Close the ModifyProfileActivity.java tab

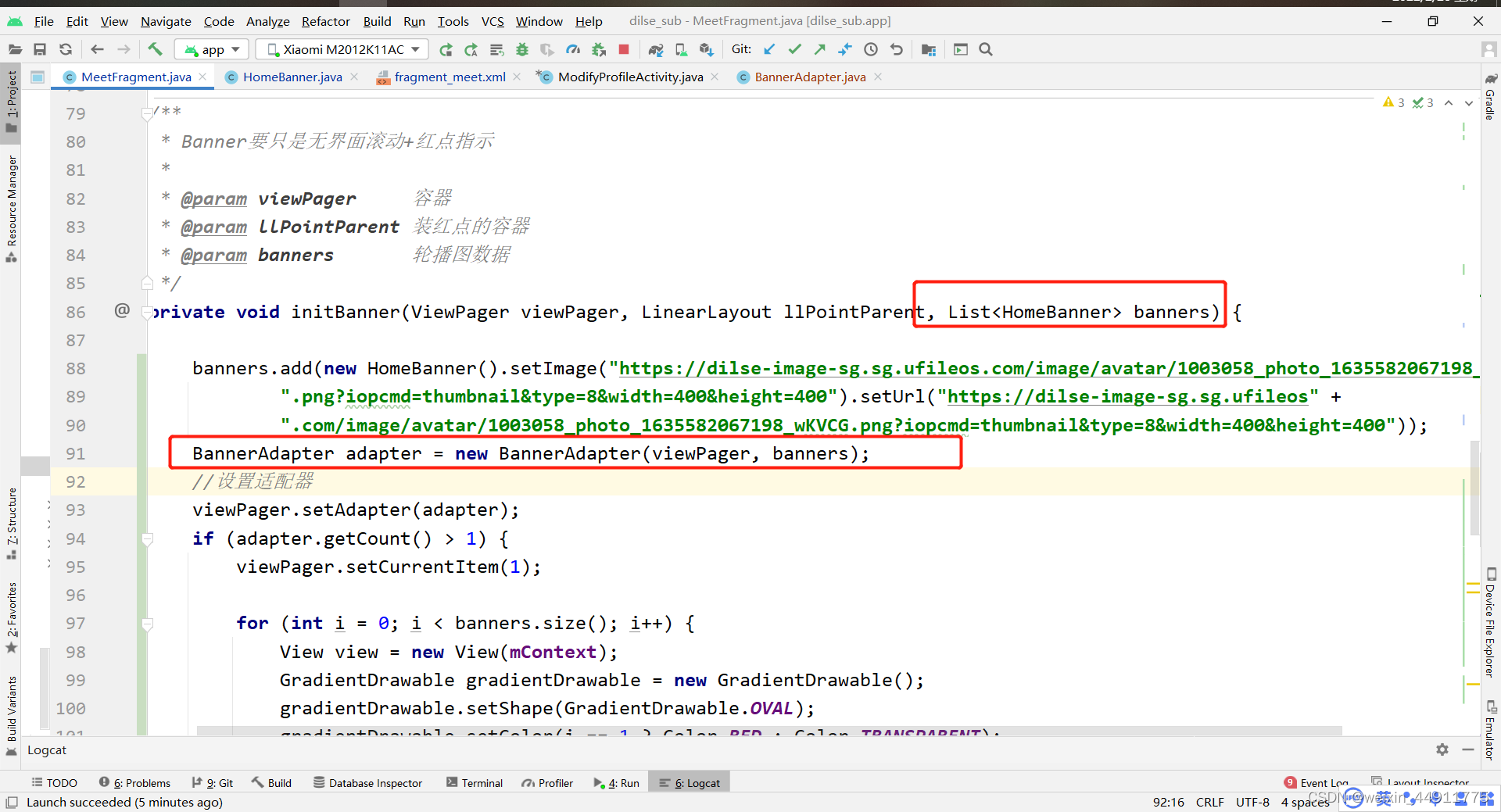click(x=715, y=77)
